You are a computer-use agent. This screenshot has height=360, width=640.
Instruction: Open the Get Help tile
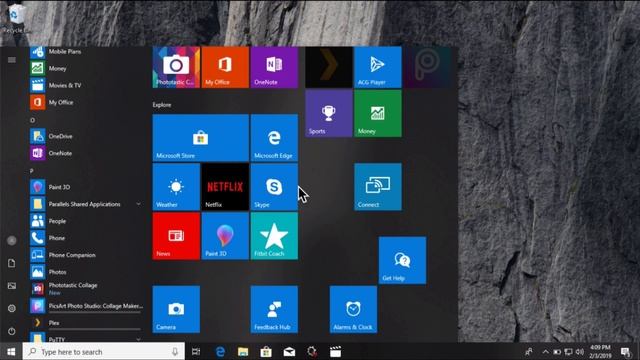402,260
